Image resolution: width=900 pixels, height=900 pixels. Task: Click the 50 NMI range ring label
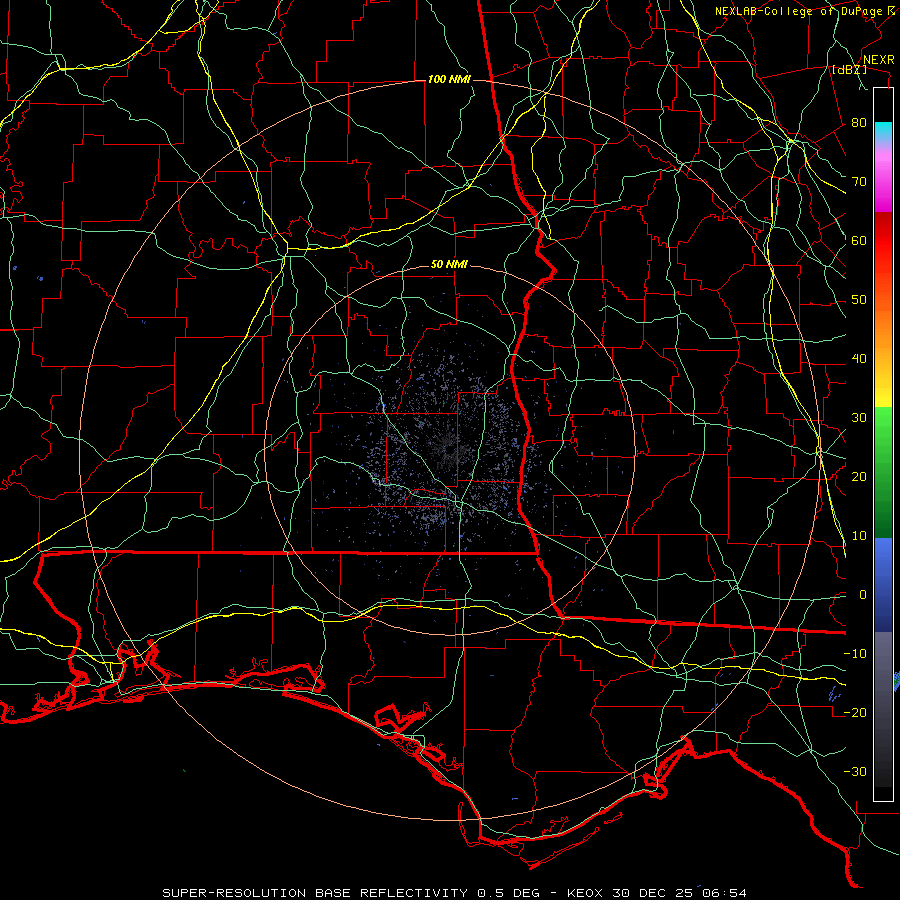[x=449, y=265]
